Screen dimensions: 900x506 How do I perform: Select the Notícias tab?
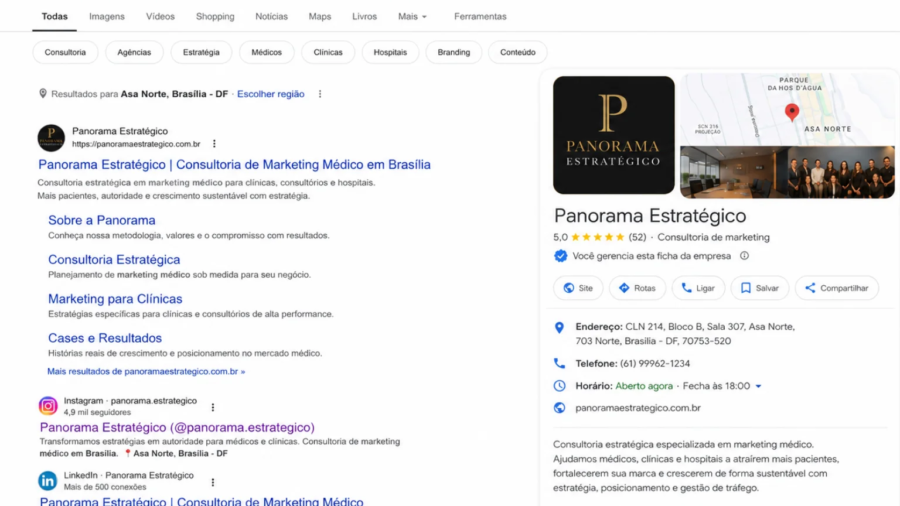click(271, 17)
